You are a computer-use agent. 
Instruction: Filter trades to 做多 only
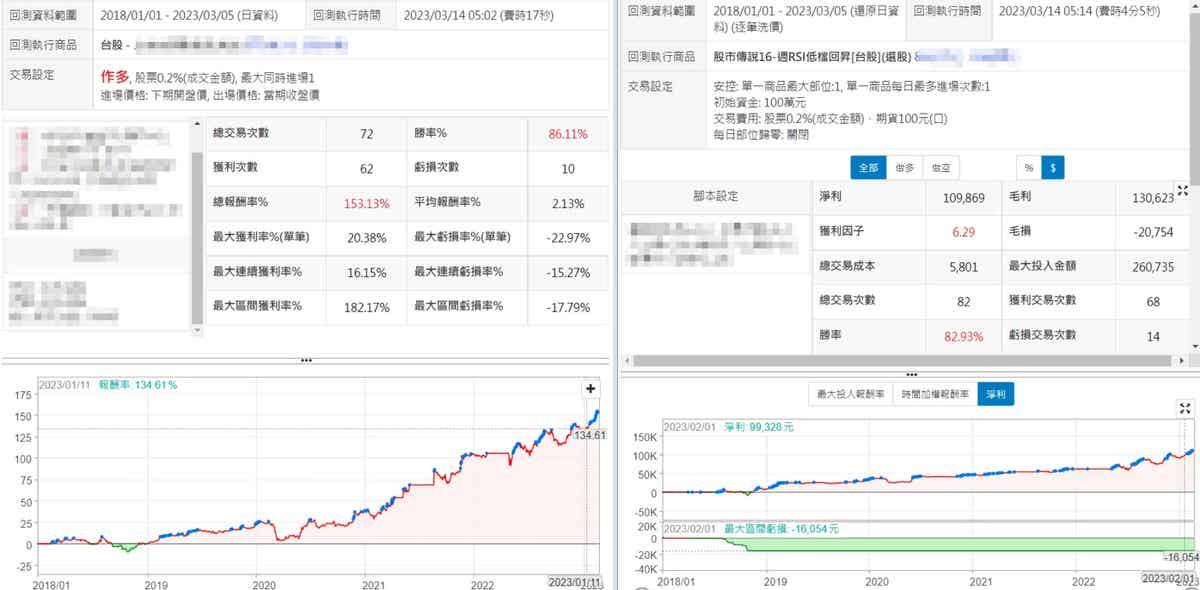[x=904, y=168]
